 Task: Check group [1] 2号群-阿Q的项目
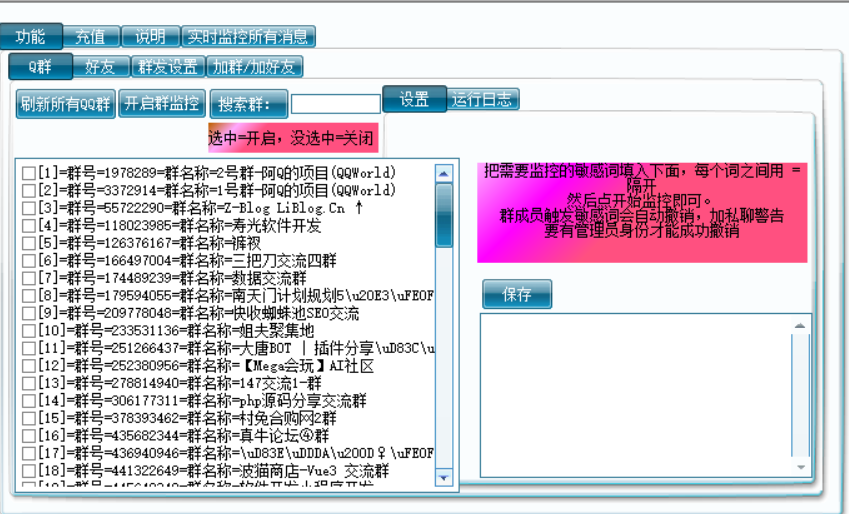29,173
